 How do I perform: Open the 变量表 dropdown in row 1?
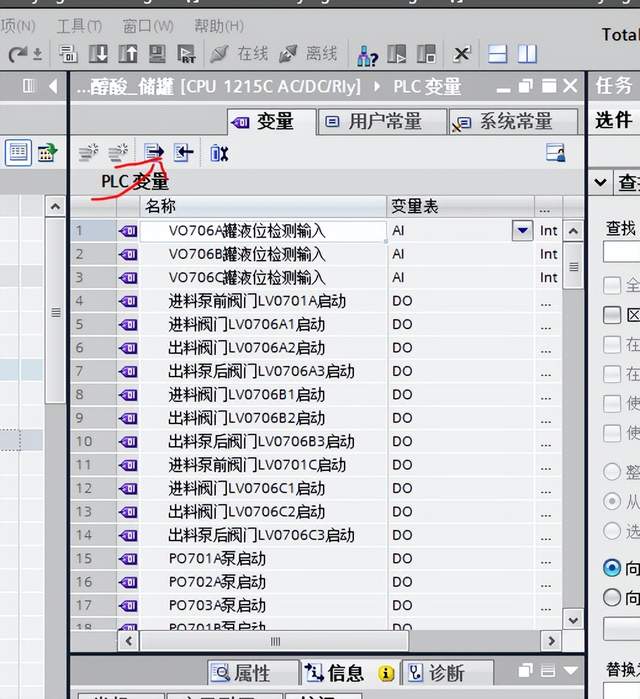522,231
